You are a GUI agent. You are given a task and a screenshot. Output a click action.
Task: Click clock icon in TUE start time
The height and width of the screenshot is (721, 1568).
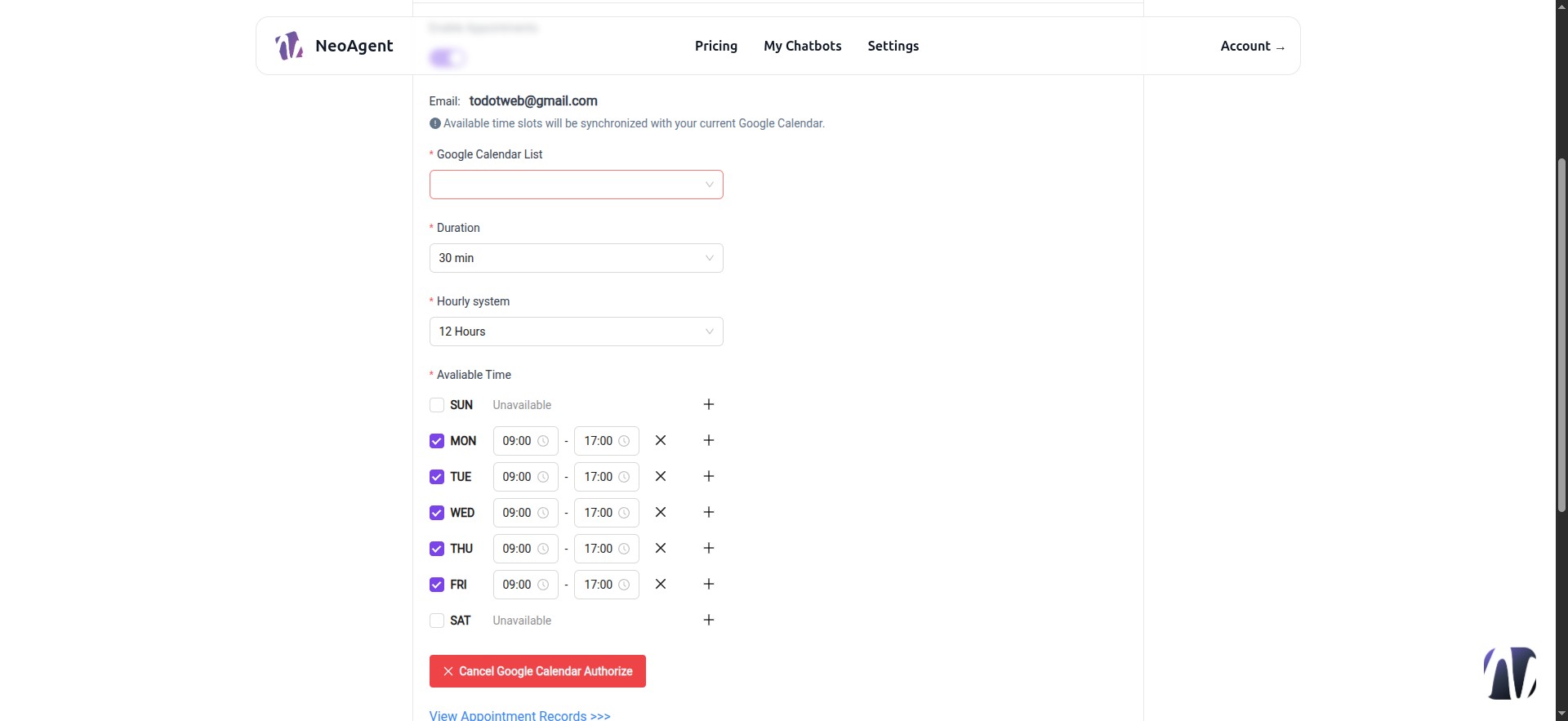tap(543, 477)
